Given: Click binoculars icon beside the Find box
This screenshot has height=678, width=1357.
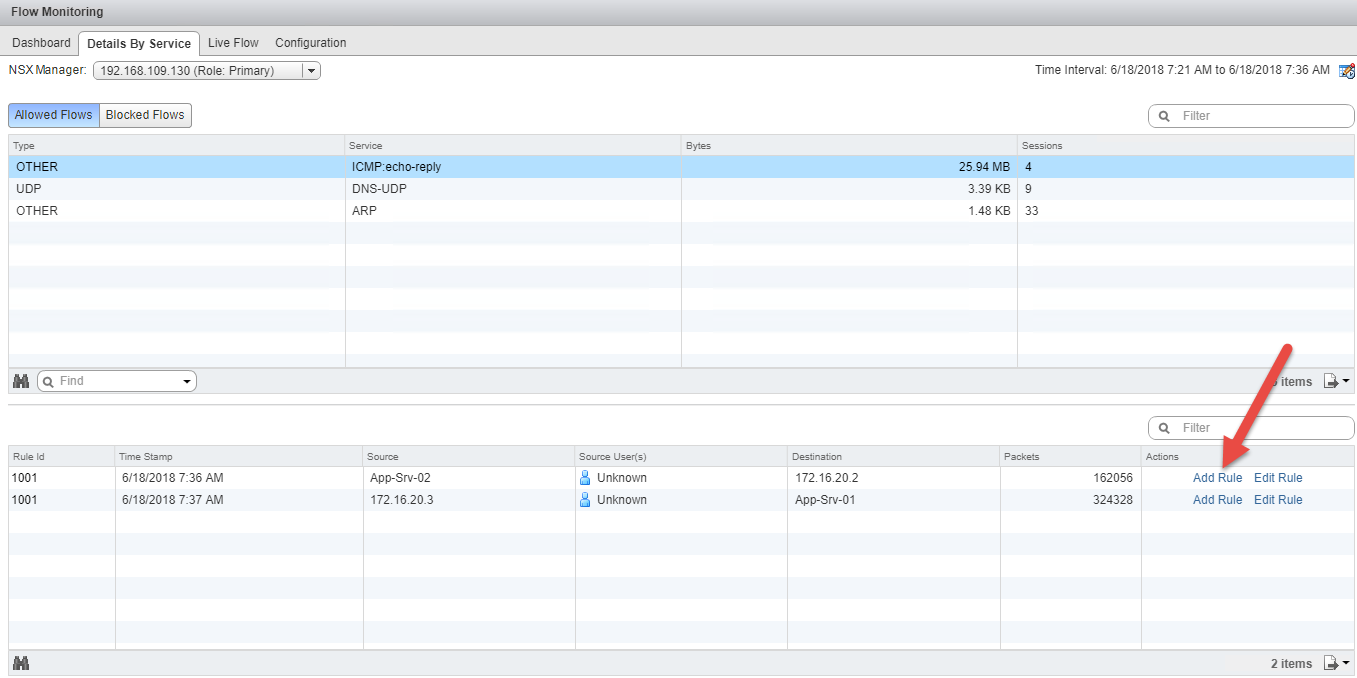Looking at the screenshot, I should click(21, 381).
